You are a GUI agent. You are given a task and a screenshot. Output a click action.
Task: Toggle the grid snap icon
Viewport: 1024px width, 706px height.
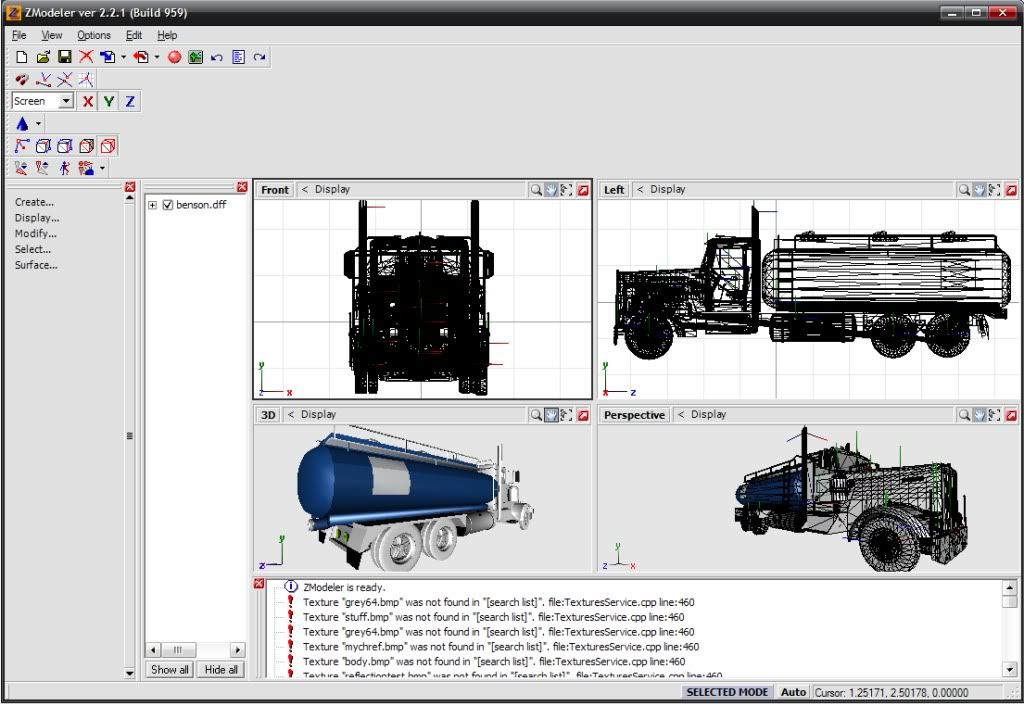(x=86, y=80)
